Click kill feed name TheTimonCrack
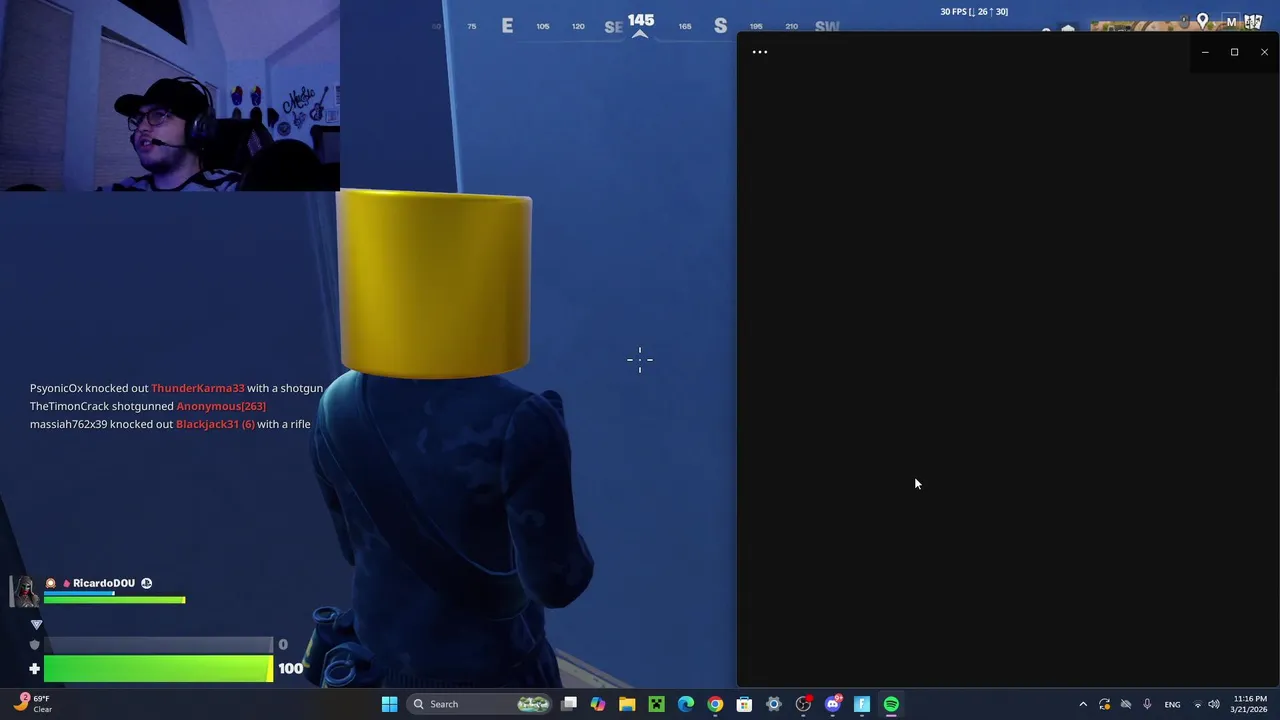This screenshot has height=720, width=1280. (x=69, y=406)
